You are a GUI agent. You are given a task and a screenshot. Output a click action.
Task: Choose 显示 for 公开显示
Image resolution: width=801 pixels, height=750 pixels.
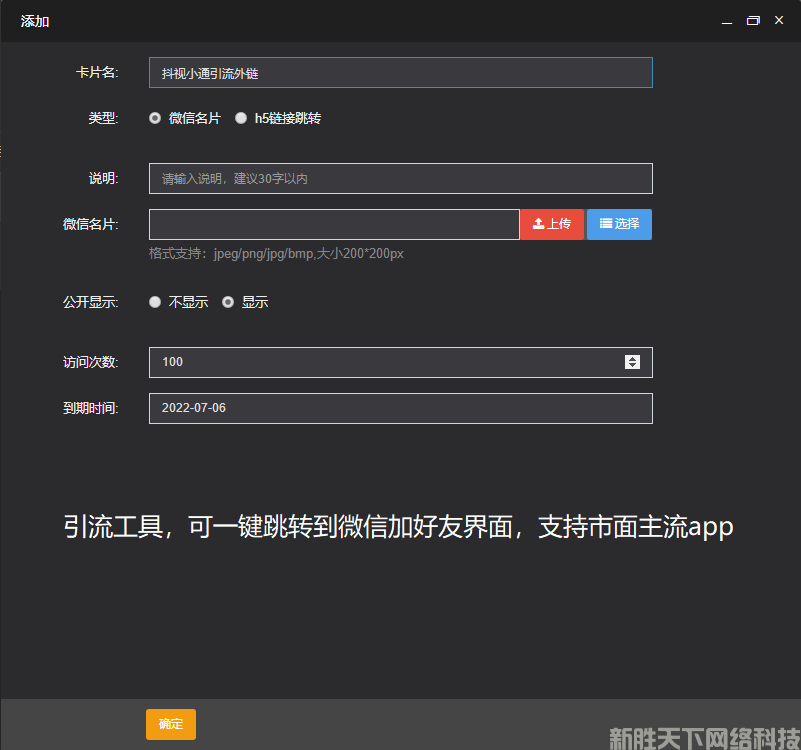pyautogui.click(x=228, y=302)
